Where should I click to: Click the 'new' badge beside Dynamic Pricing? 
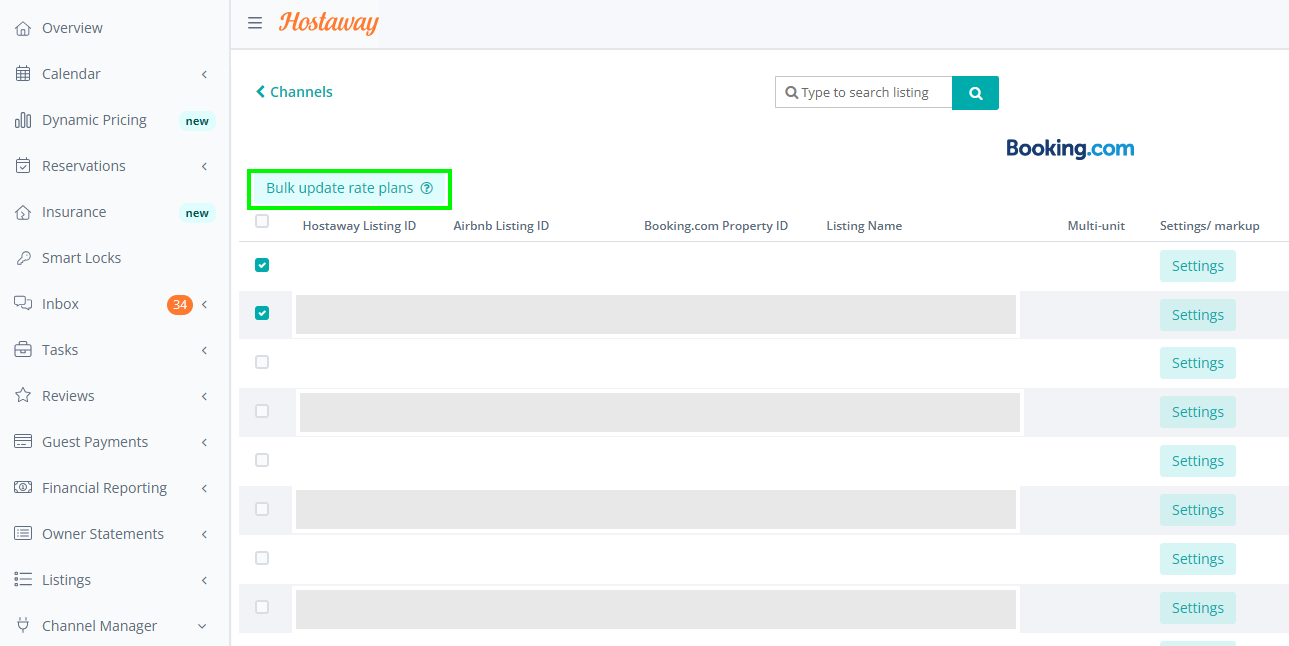tap(197, 121)
